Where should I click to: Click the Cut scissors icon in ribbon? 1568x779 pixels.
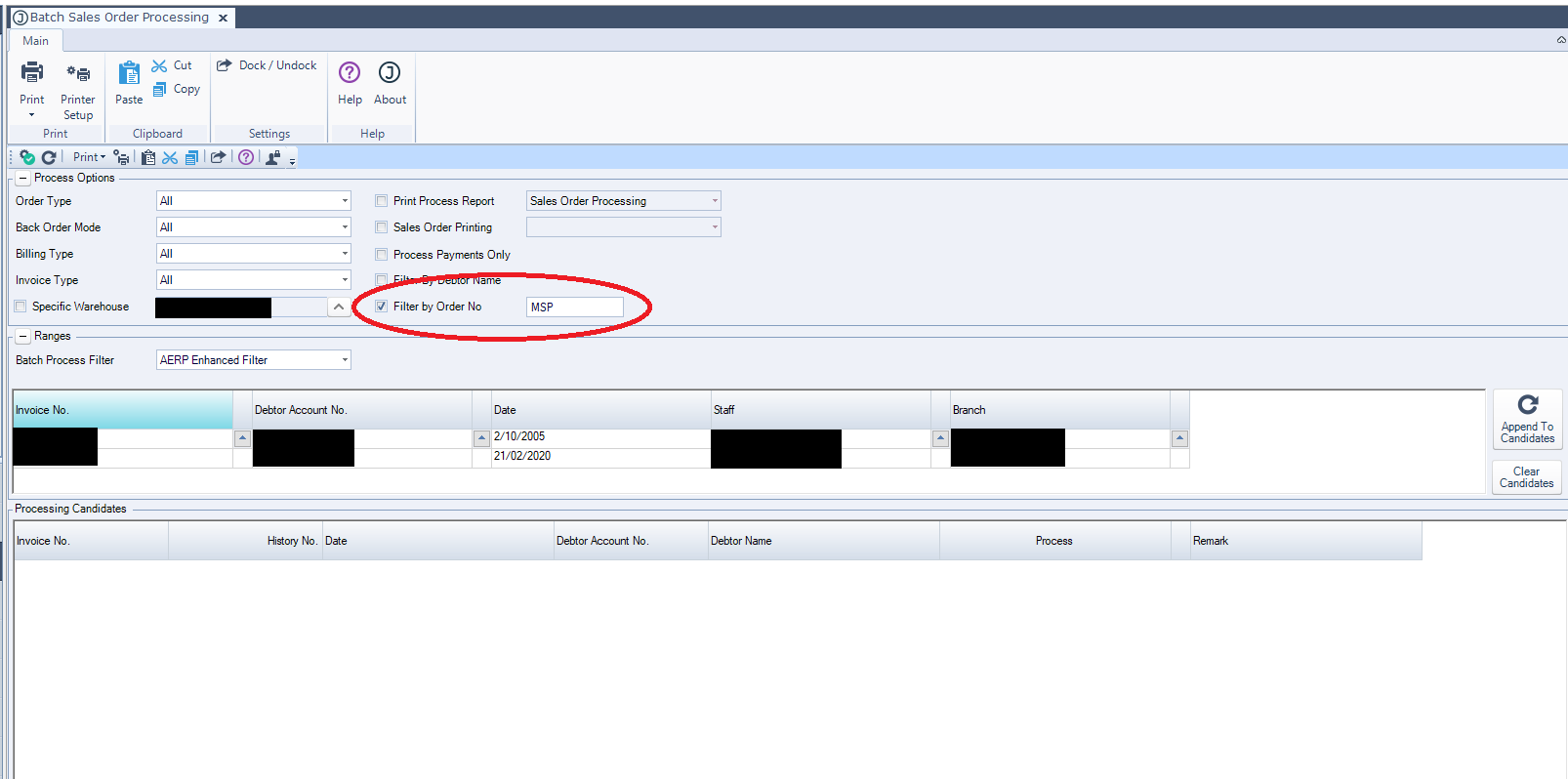point(160,65)
